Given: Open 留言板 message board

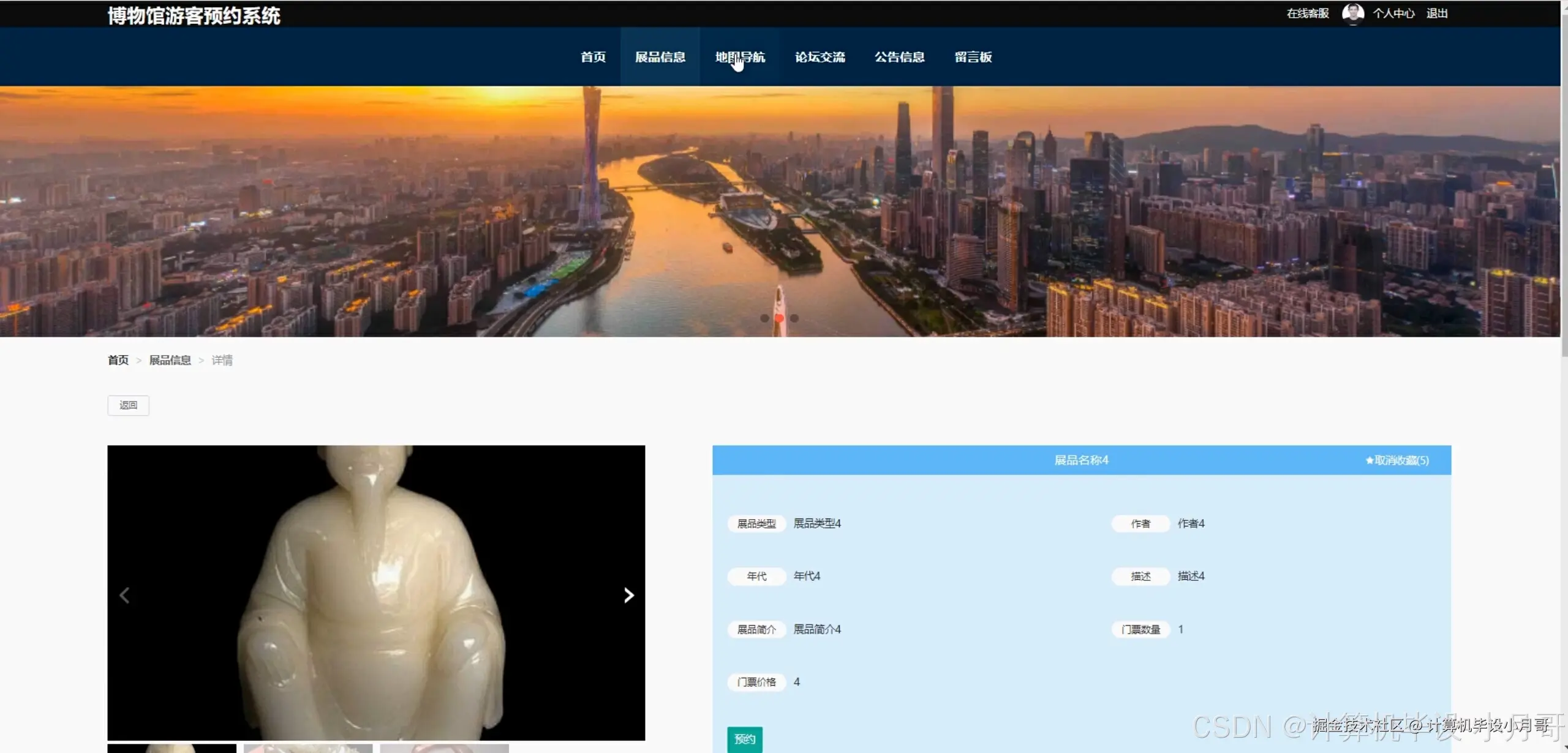Looking at the screenshot, I should pyautogui.click(x=973, y=57).
